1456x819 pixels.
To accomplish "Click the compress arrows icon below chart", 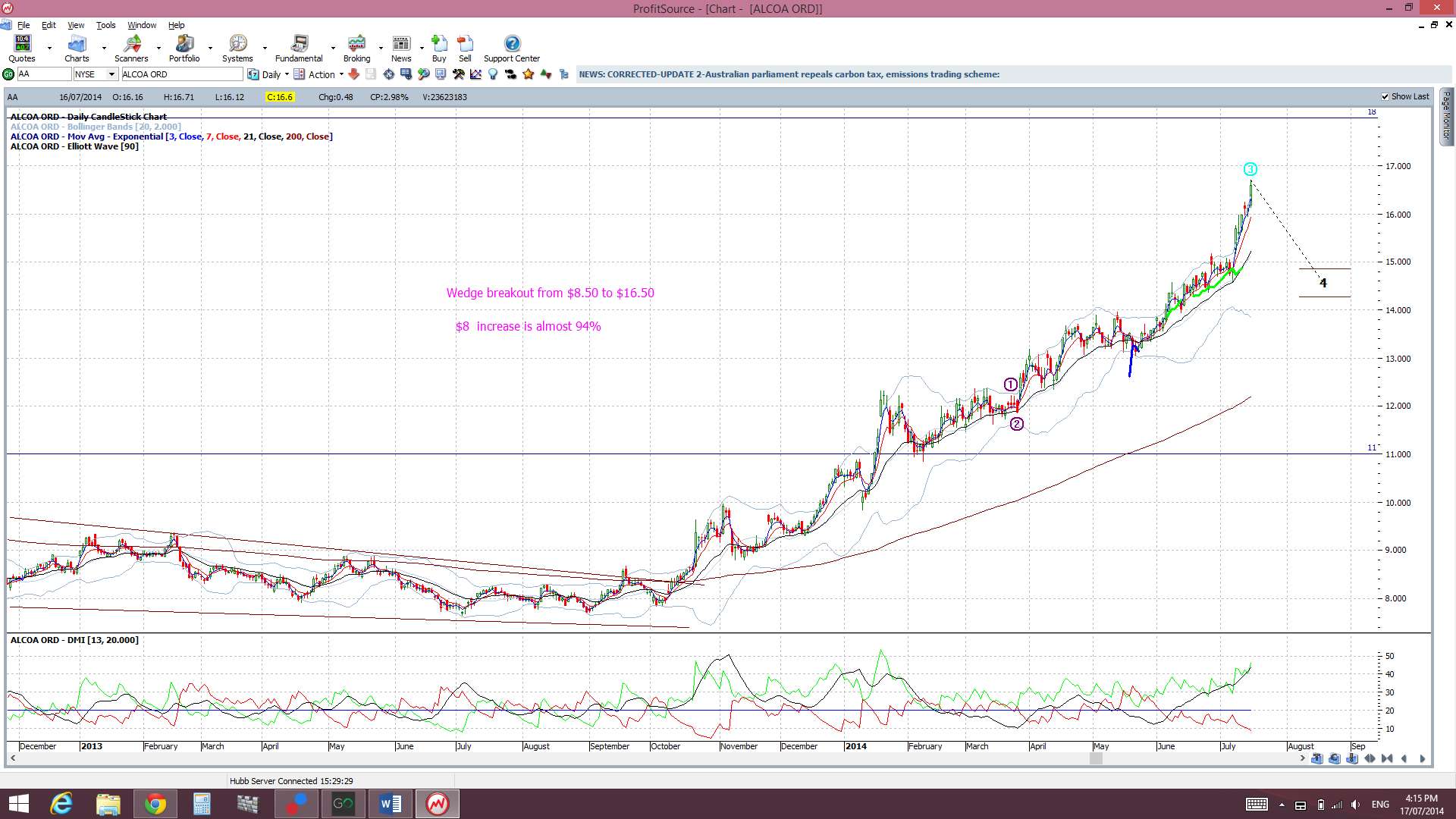I will [x=1387, y=758].
